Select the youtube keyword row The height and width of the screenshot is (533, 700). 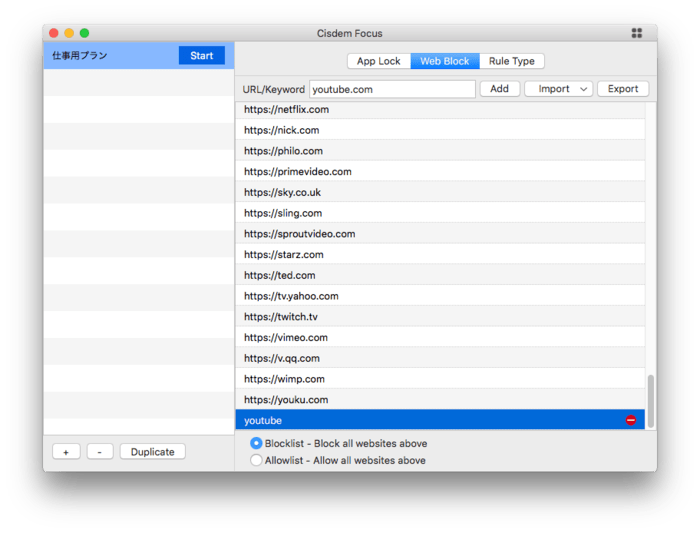click(x=440, y=420)
